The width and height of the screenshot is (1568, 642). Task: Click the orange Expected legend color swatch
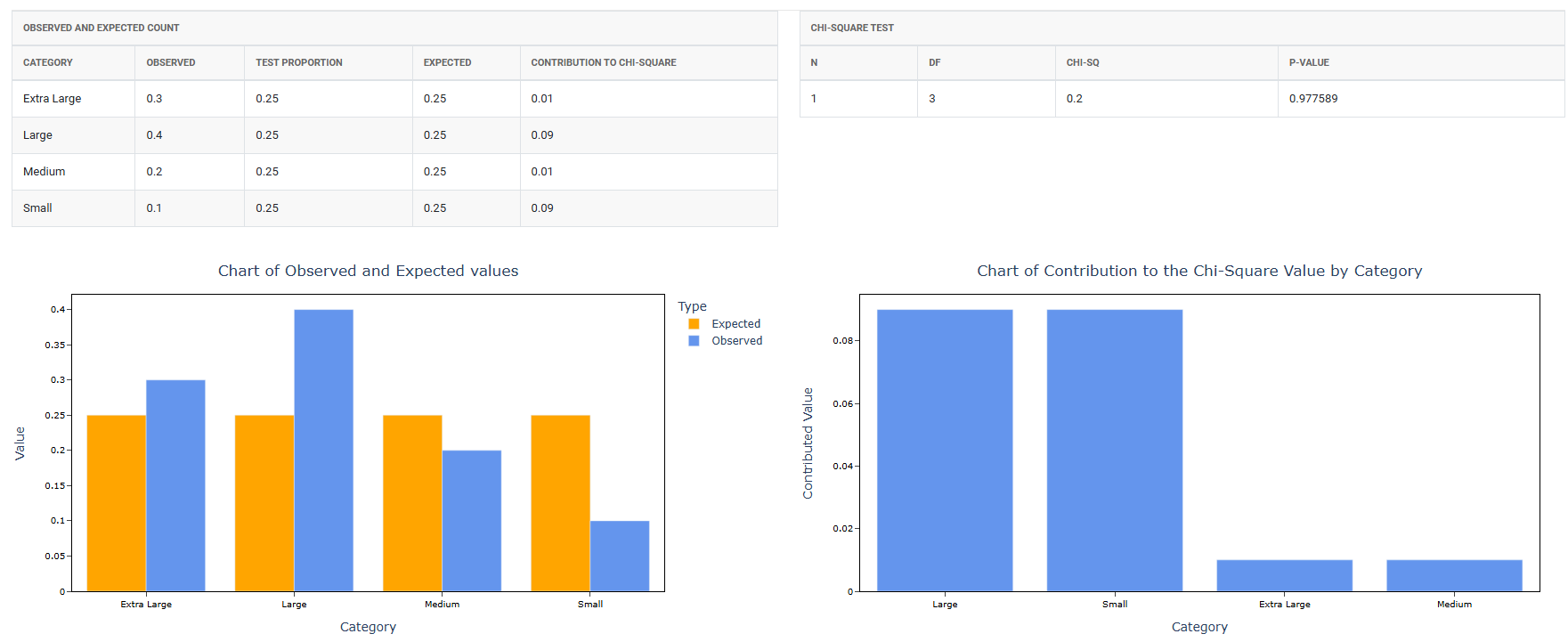695,324
